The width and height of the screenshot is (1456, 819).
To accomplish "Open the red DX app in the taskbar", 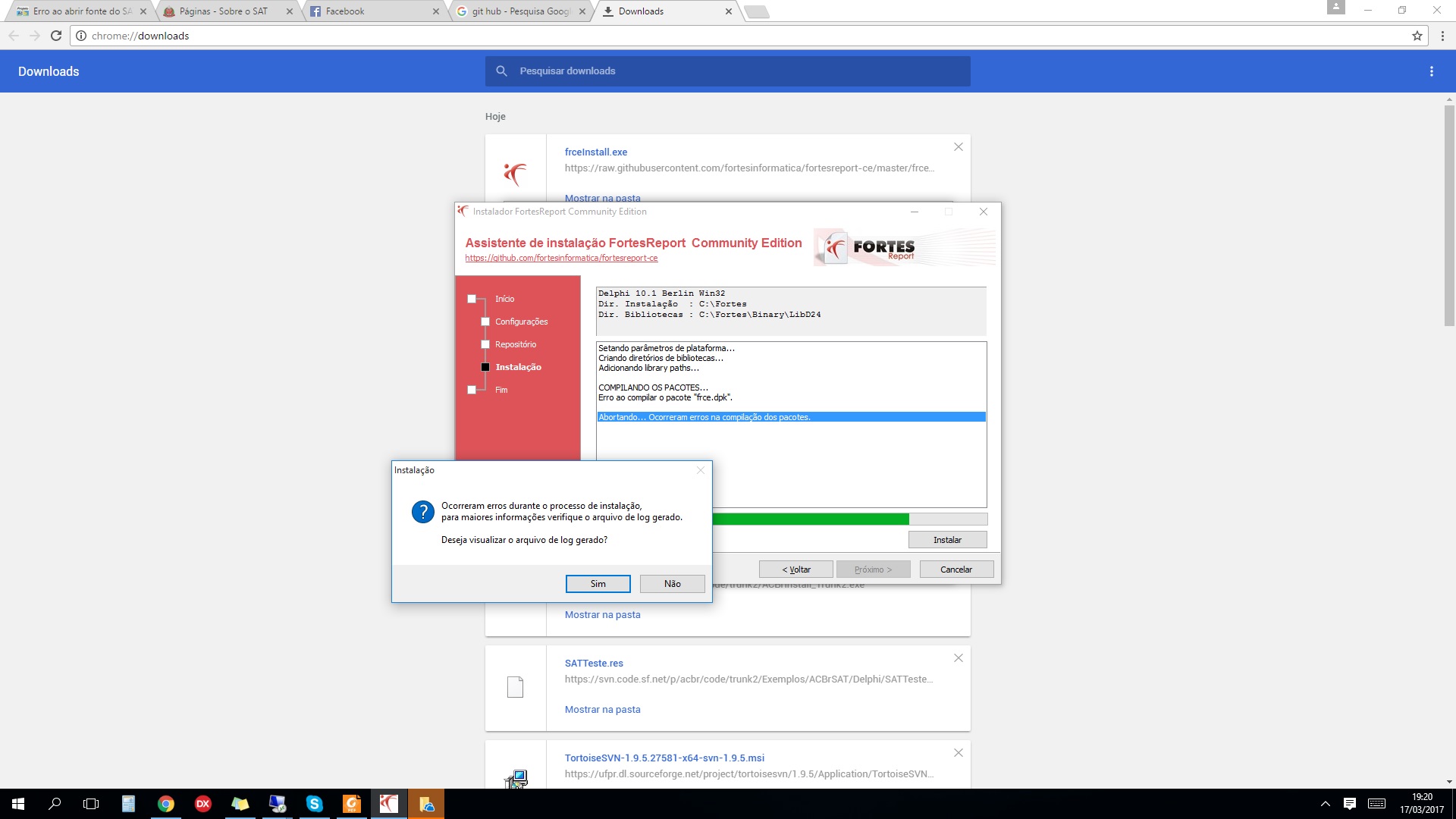I will coord(202,804).
